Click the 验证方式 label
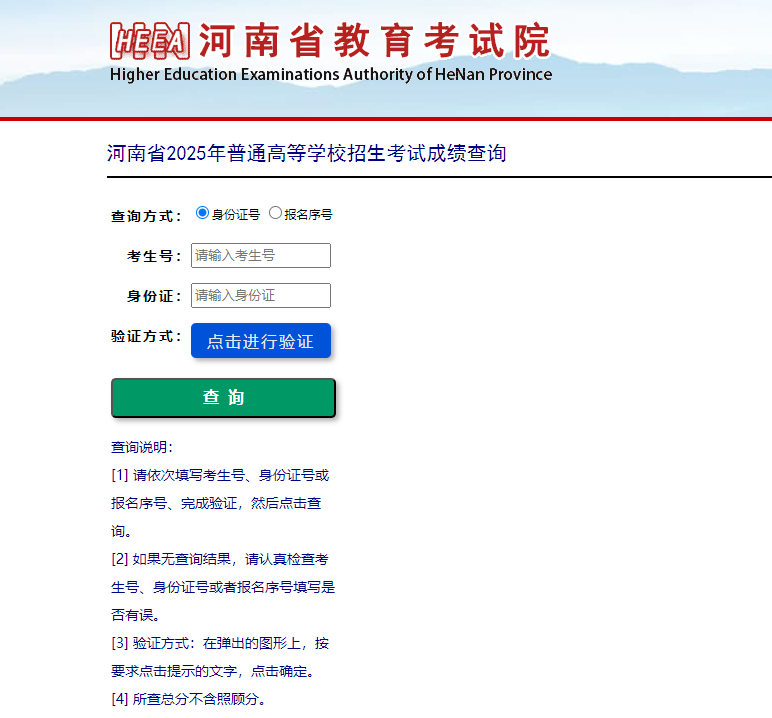Screen dimensions: 772x718 (146, 336)
